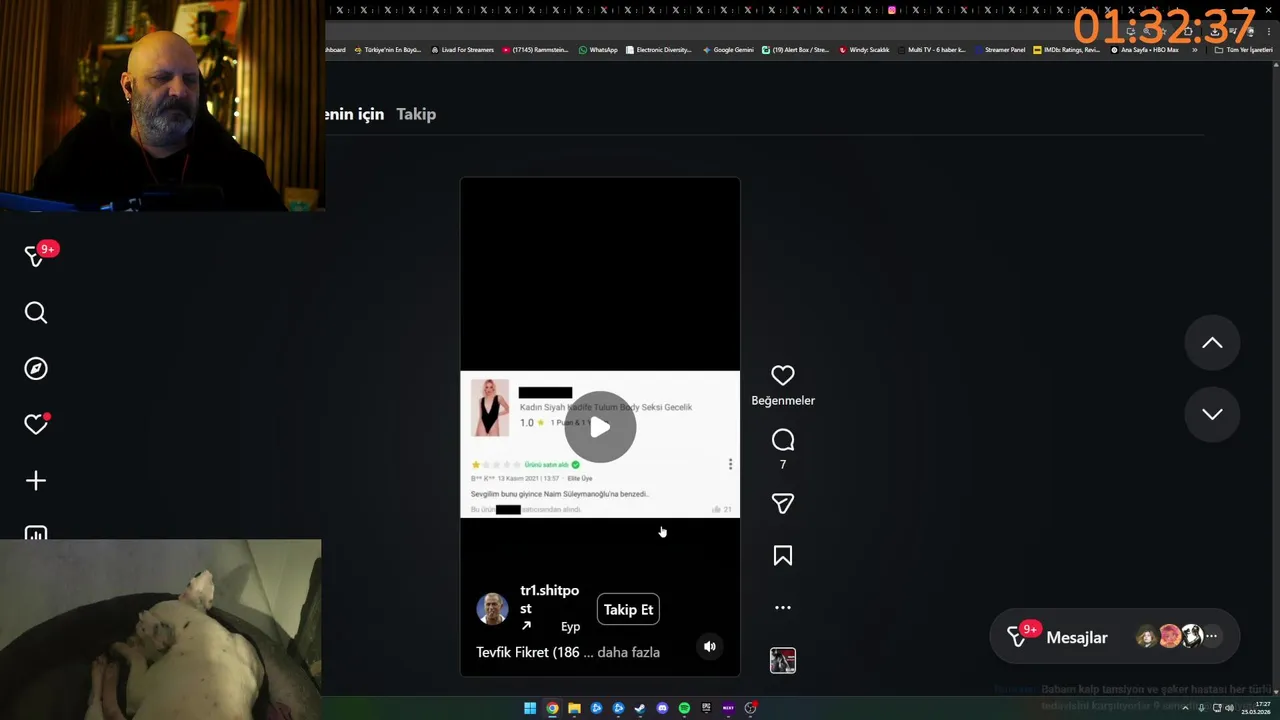
Task: Open the Multi TV bookmark
Action: [931, 49]
